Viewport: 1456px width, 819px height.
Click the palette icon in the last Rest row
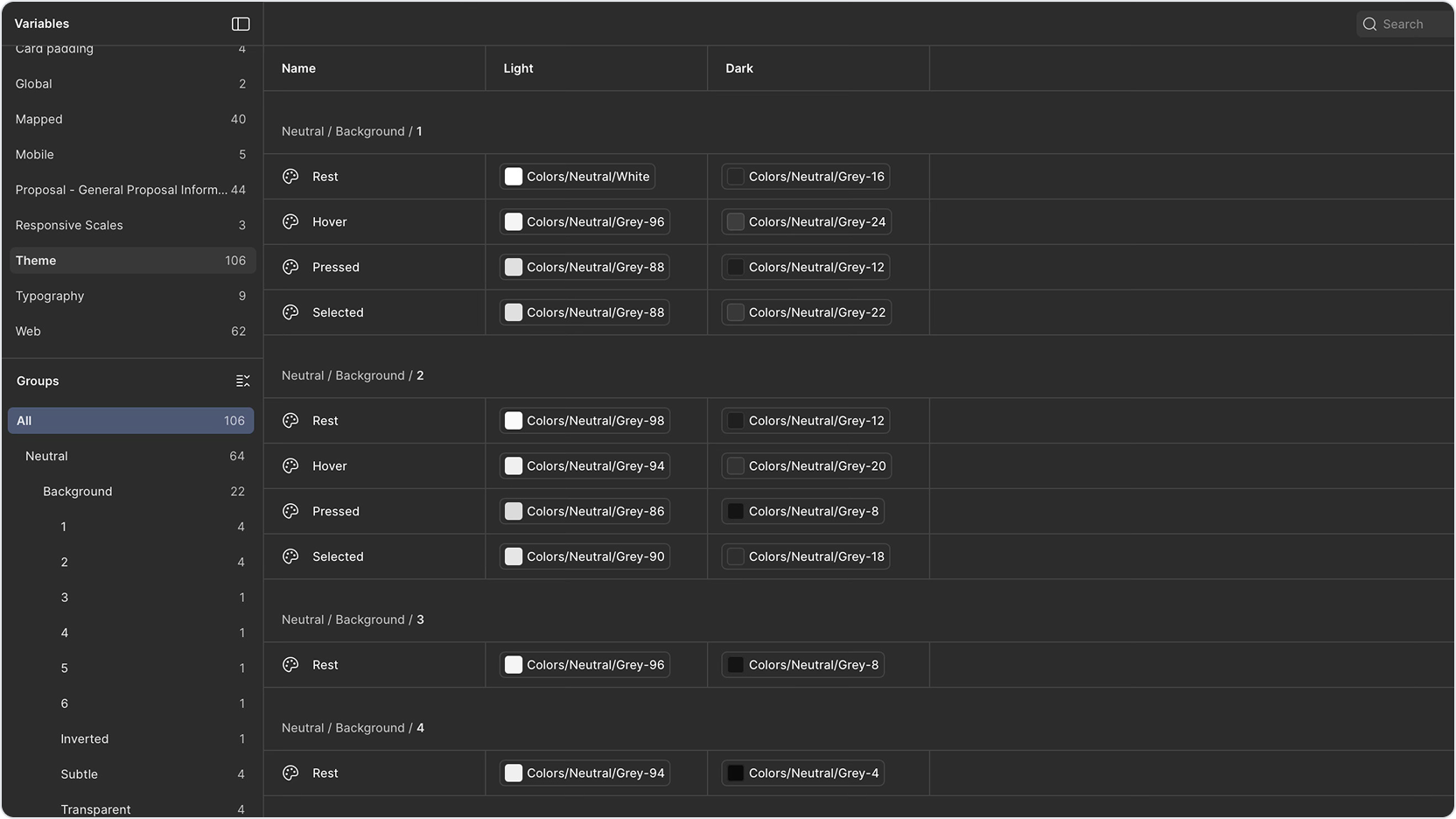[290, 773]
